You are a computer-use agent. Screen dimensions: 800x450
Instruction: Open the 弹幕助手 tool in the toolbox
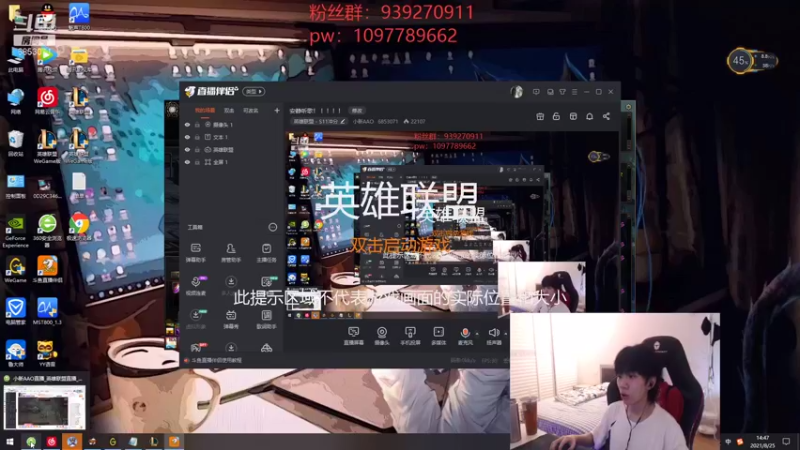tap(195, 252)
